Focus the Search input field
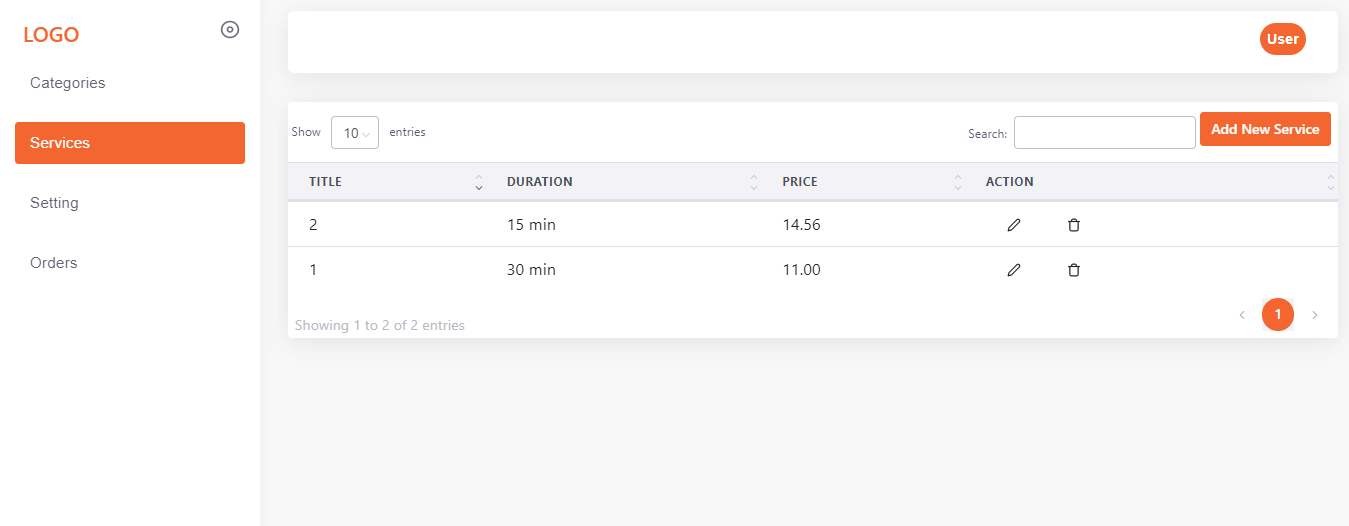 pos(1104,133)
